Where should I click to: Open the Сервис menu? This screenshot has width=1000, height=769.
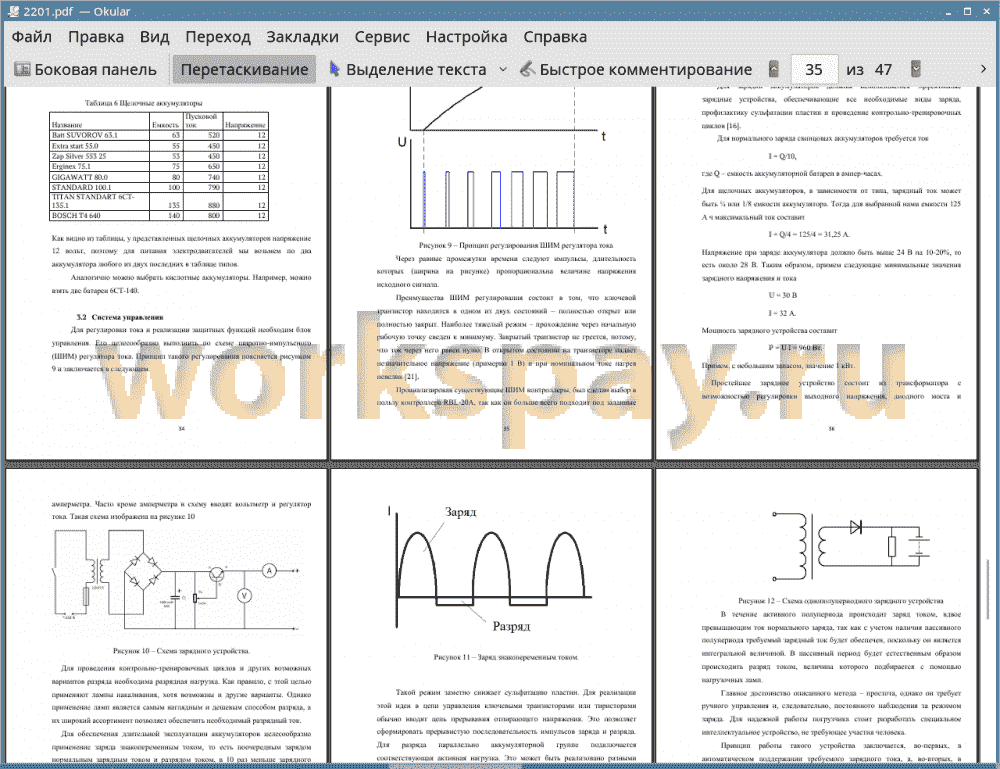[x=383, y=37]
